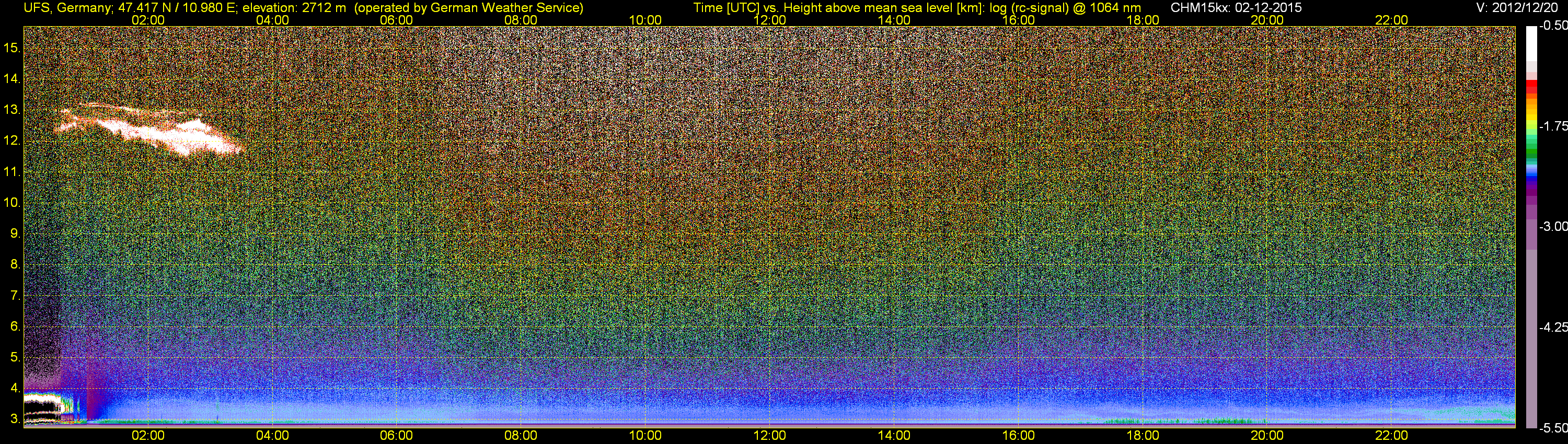Click the bottom axis time label 02:00
Screen dimensions: 1568x444
pyautogui.click(x=148, y=436)
